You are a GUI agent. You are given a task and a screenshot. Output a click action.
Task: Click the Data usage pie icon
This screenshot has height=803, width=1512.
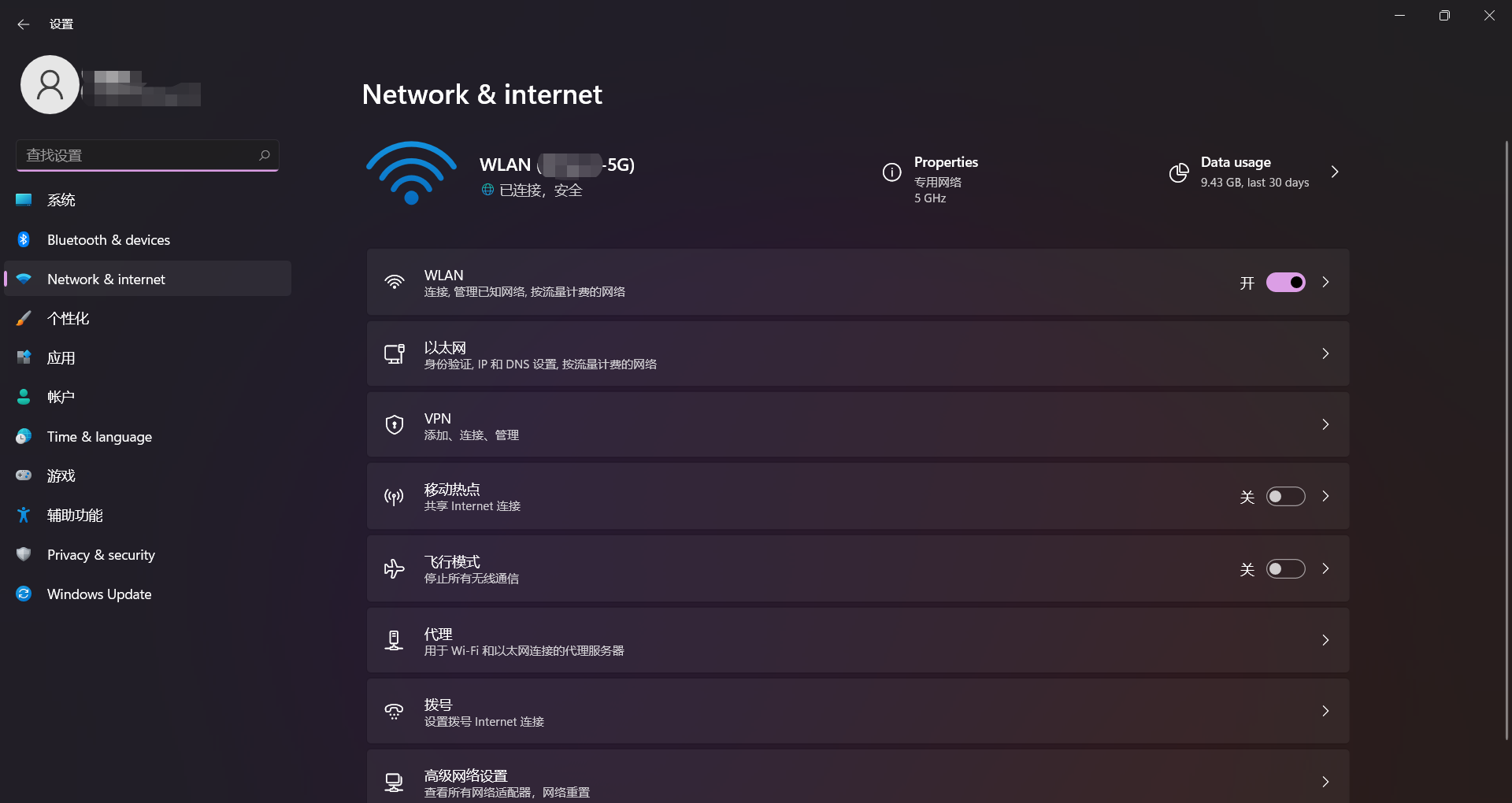1178,172
